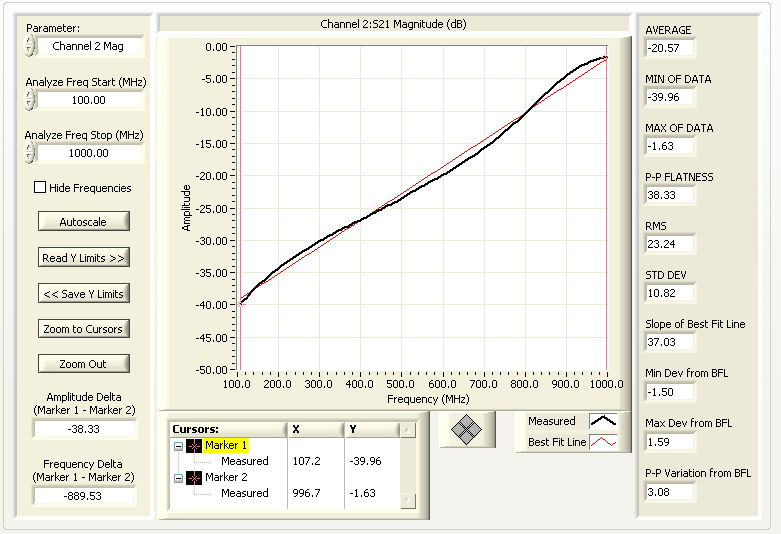Viewport: 781px width, 534px height.
Task: Click the Analyze Freq Stop stepper arrows
Action: (31, 153)
